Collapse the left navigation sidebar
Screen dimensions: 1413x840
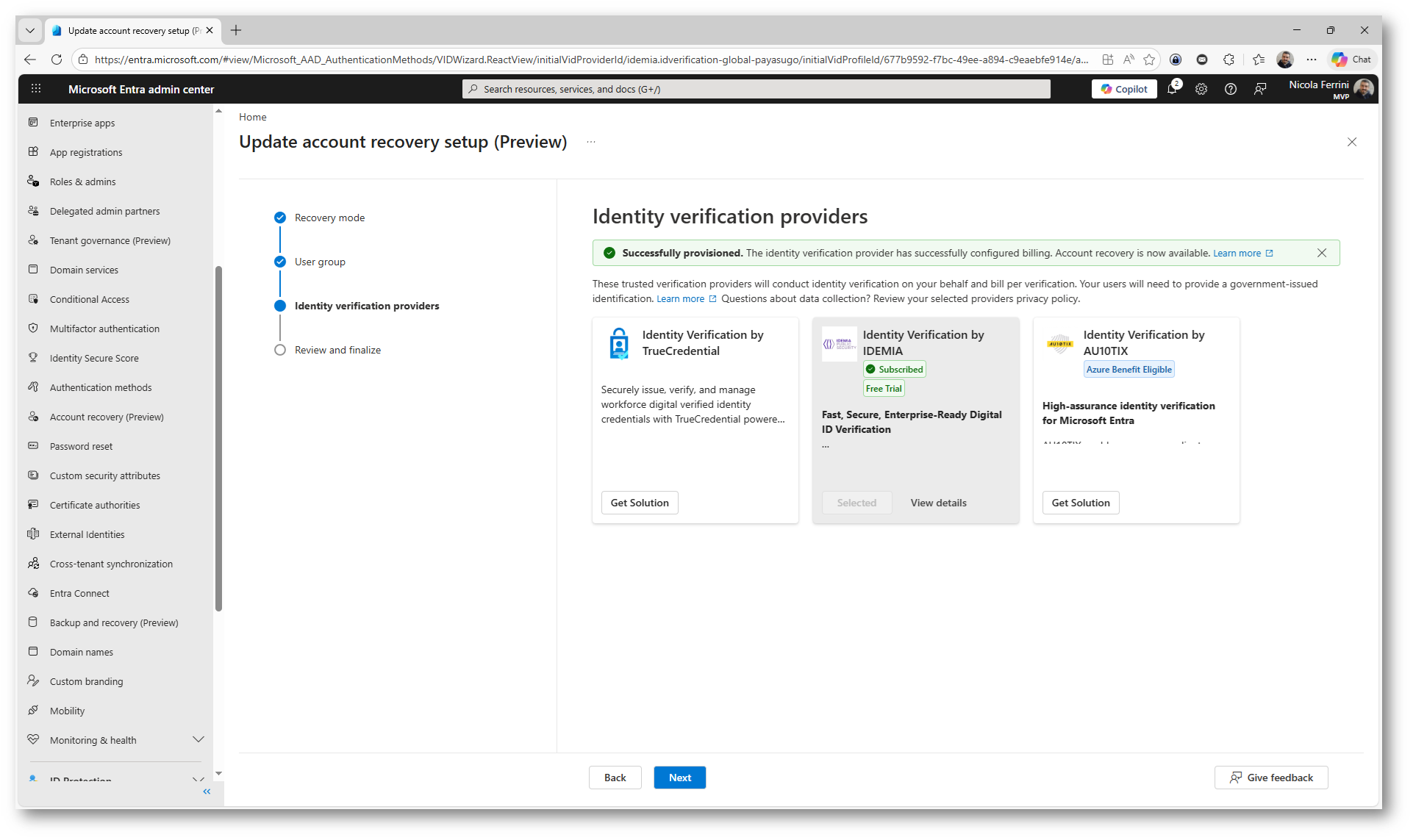coord(207,791)
